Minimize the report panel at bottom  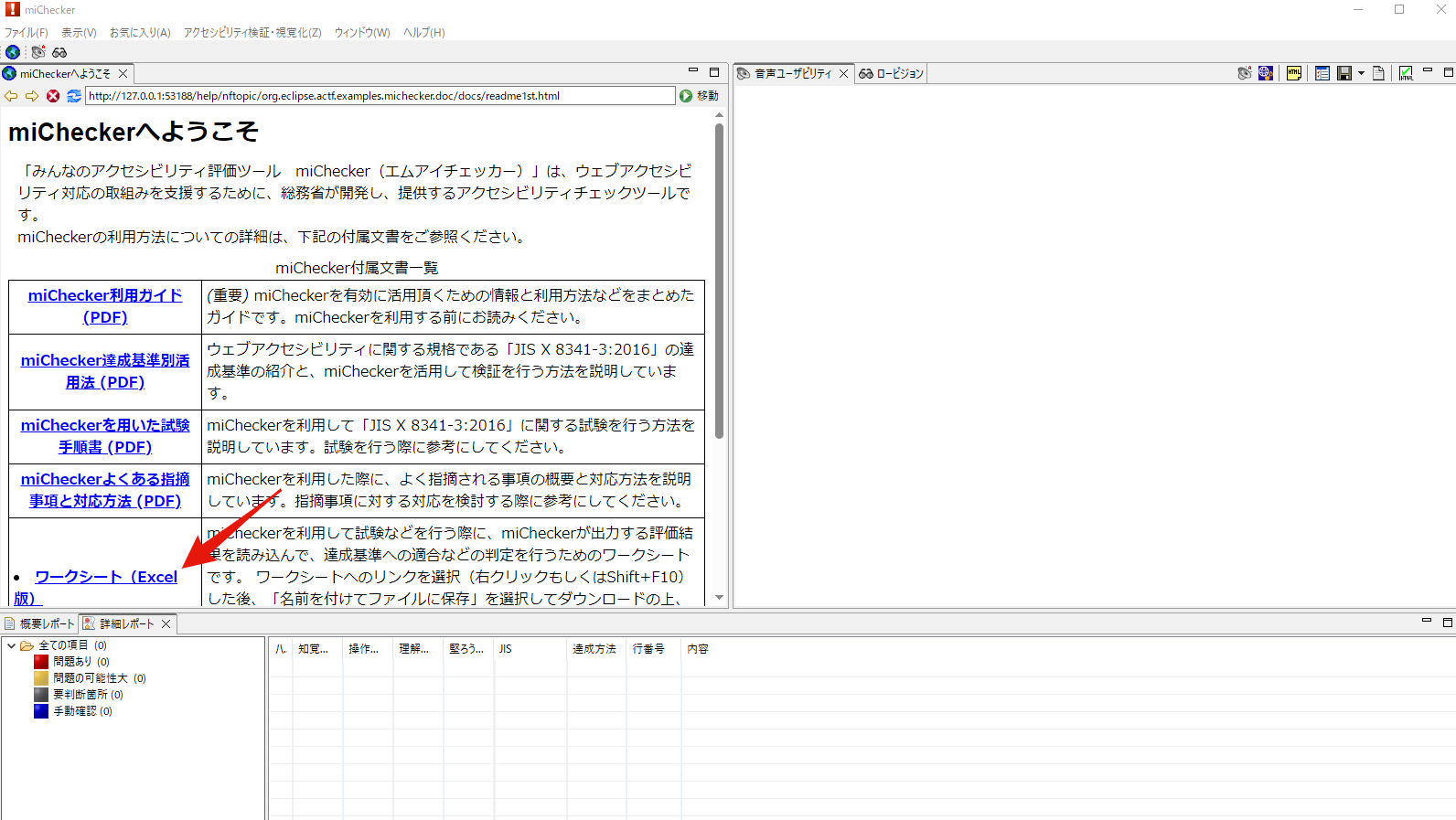coord(1427,622)
